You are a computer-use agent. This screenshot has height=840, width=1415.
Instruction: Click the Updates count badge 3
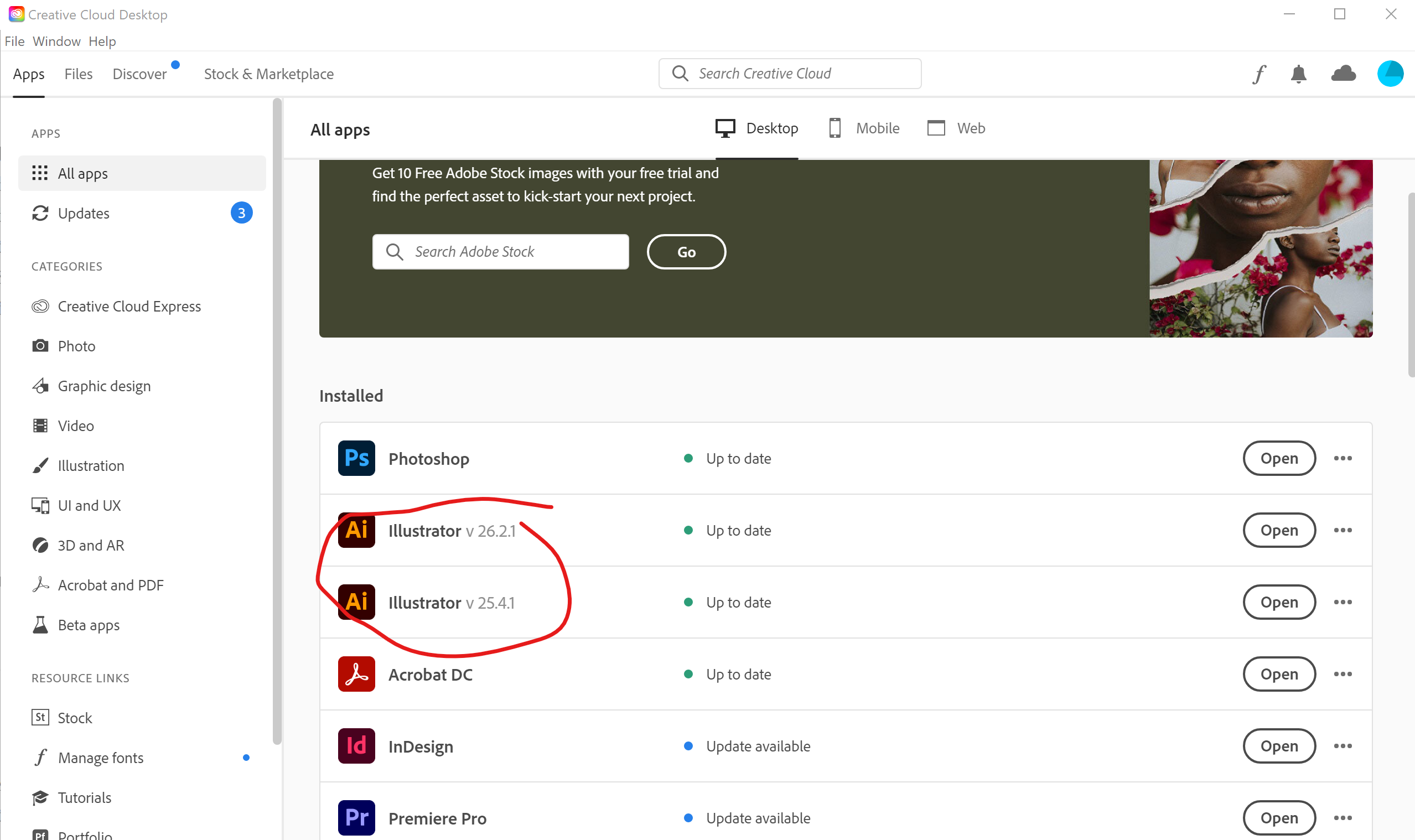[x=242, y=213]
